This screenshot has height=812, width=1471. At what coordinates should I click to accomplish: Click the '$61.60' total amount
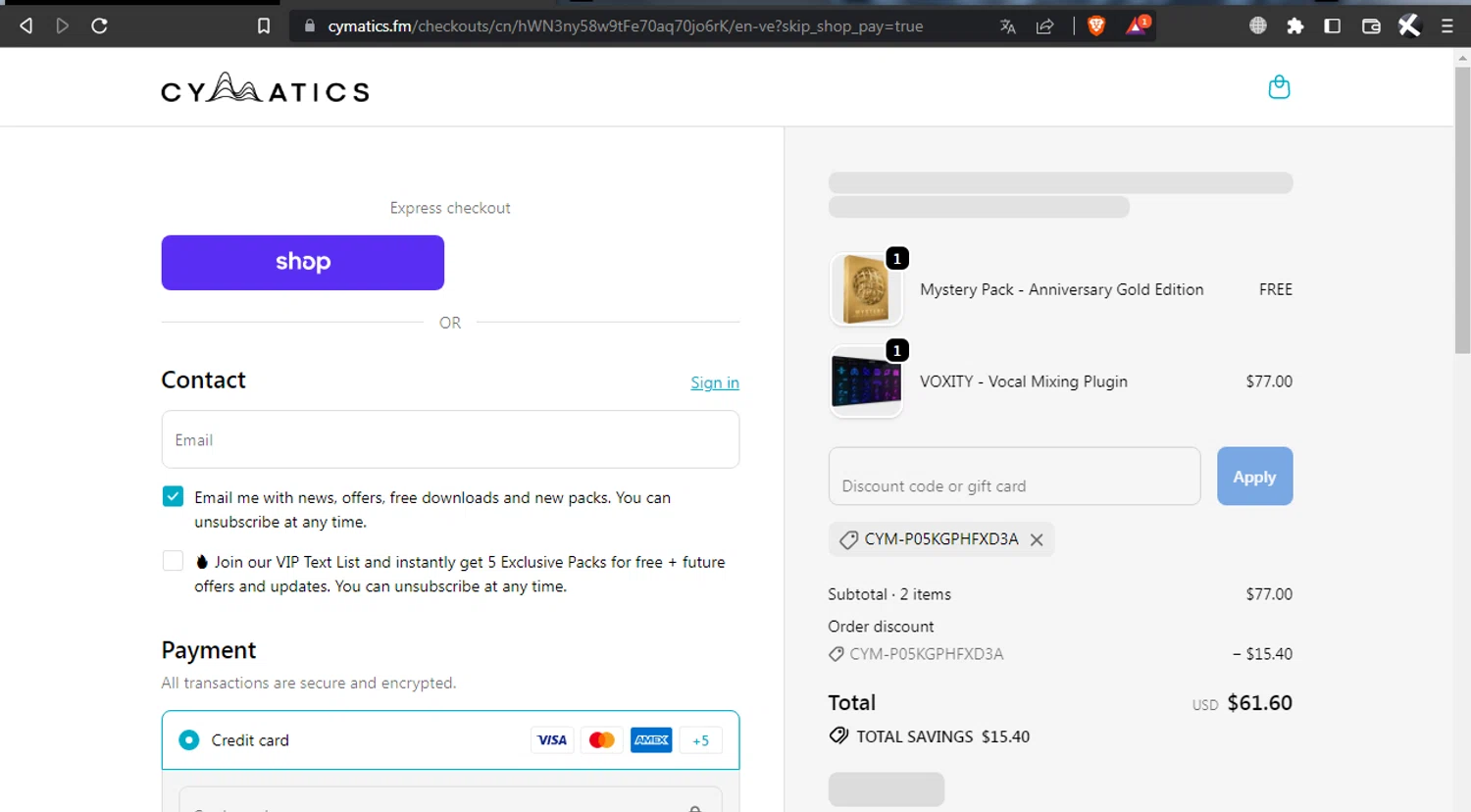pyautogui.click(x=1259, y=703)
